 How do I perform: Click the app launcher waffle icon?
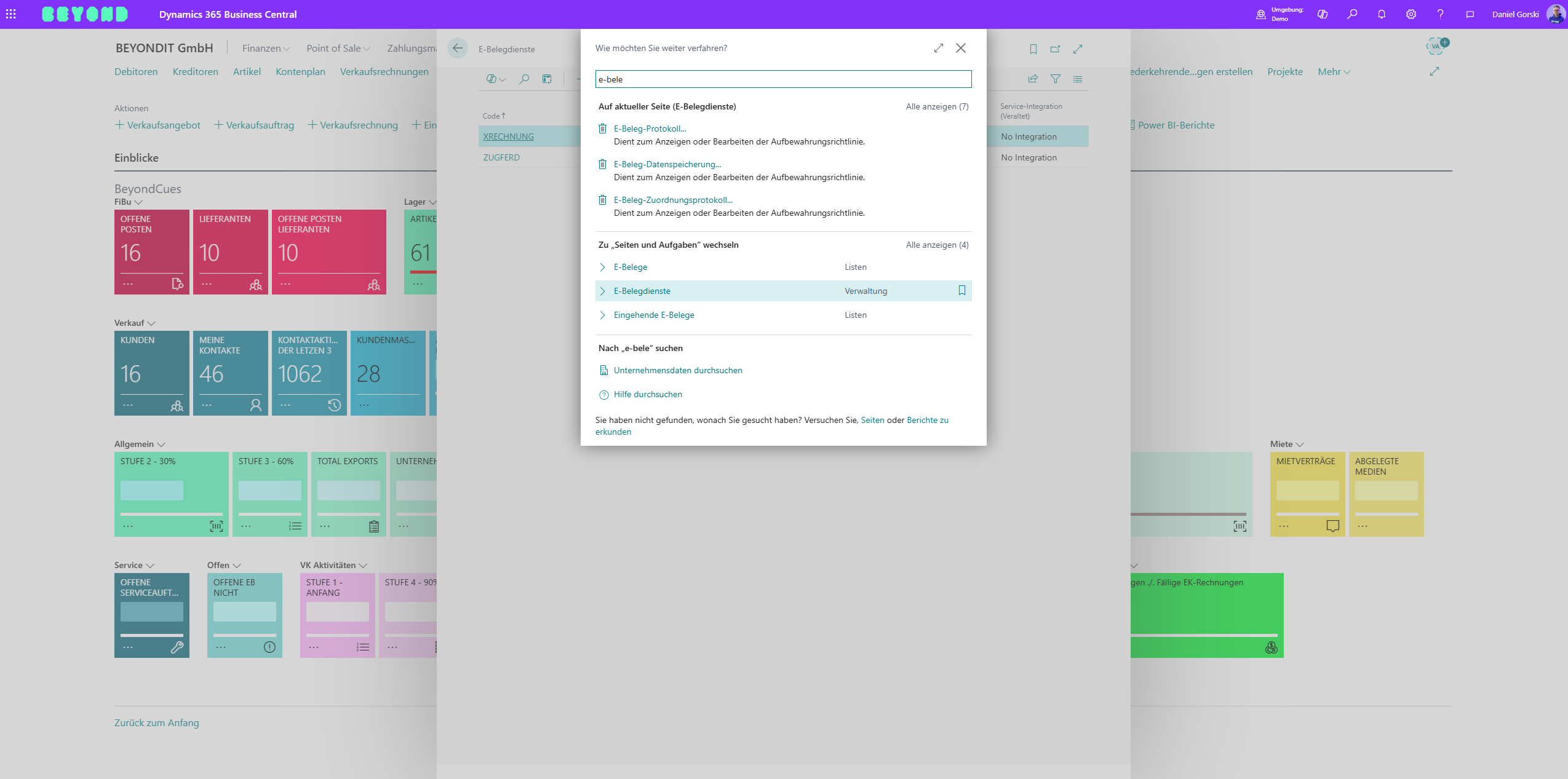click(11, 14)
